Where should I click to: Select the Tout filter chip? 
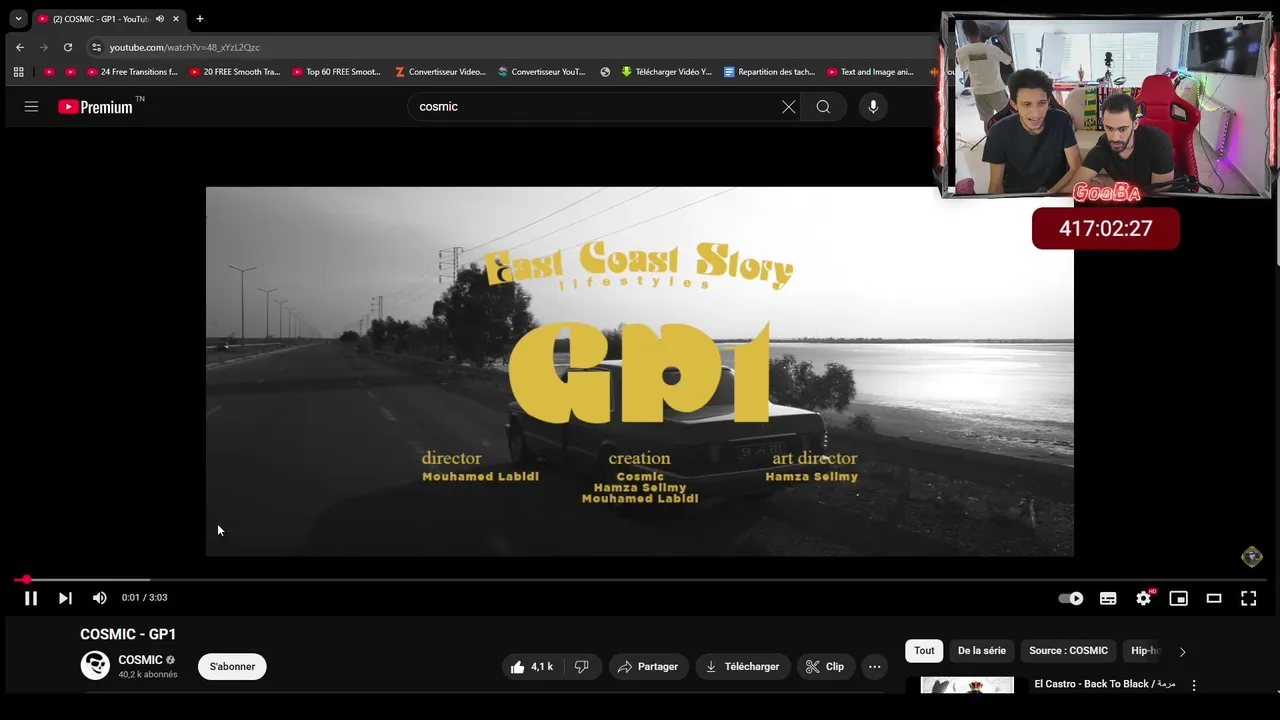pos(924,651)
